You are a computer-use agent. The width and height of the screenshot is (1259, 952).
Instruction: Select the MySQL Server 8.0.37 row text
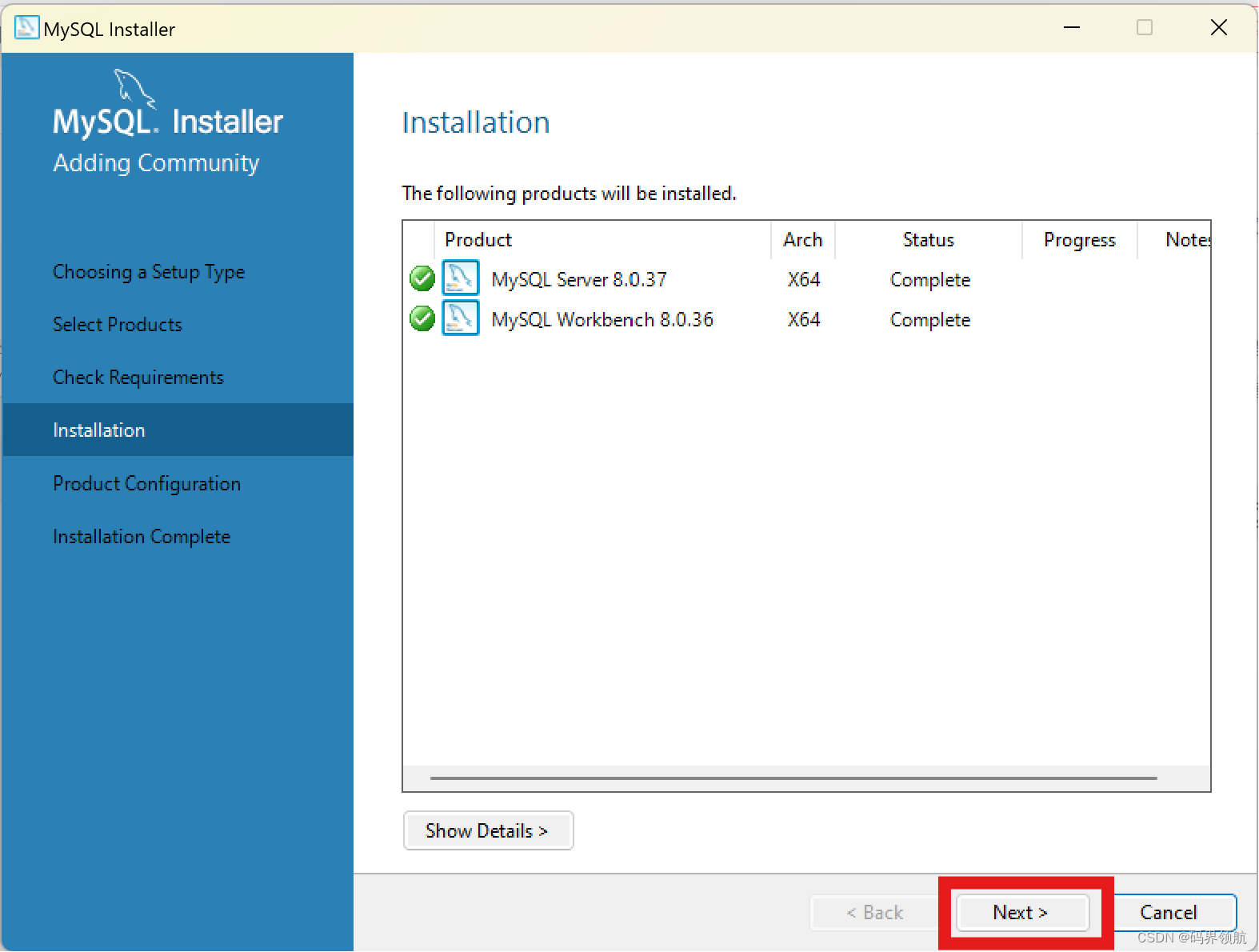(x=579, y=279)
